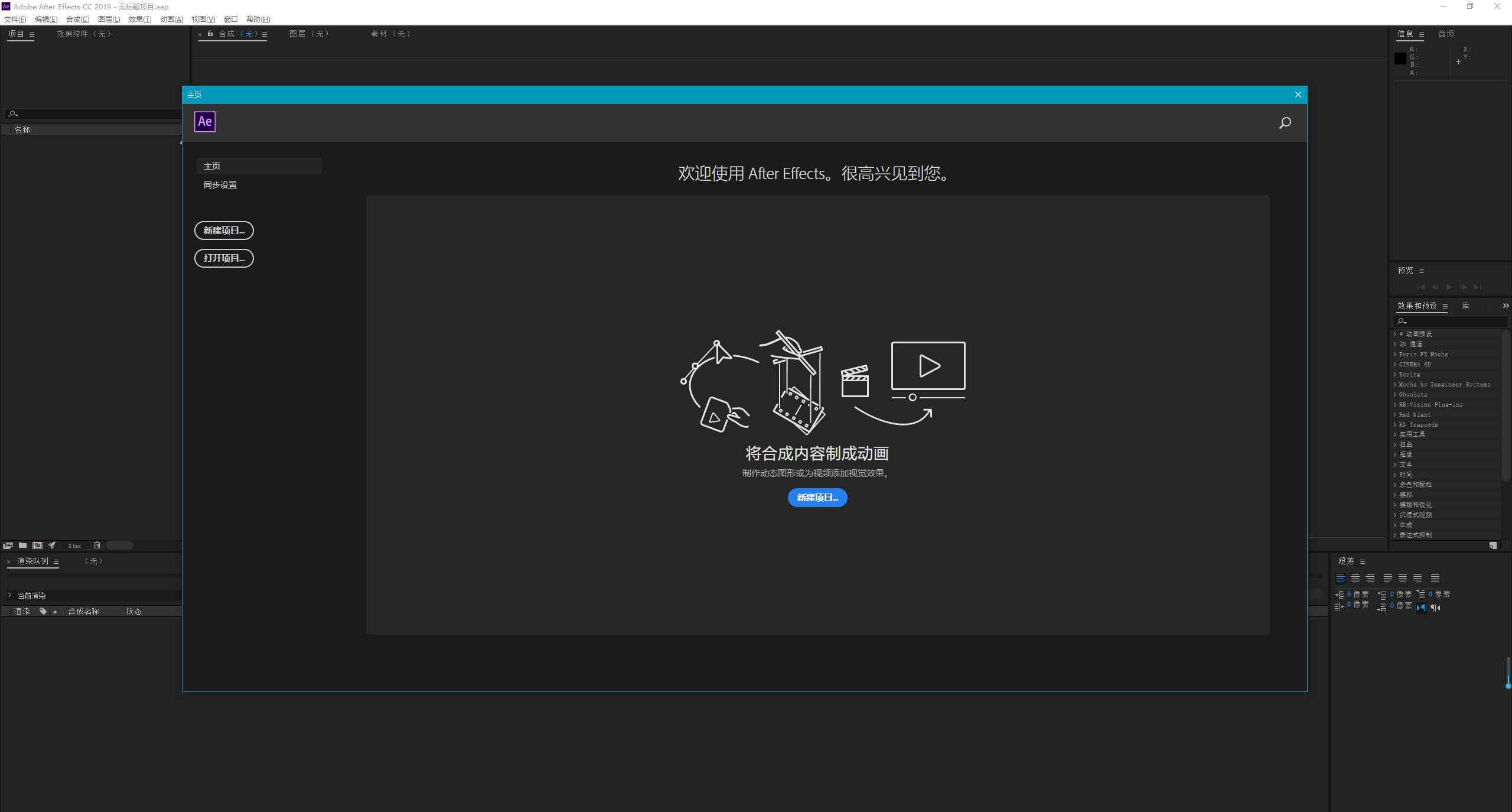The width and height of the screenshot is (1512, 812).
Task: Show hidden panels with double-chevron overflow
Action: (x=1506, y=306)
